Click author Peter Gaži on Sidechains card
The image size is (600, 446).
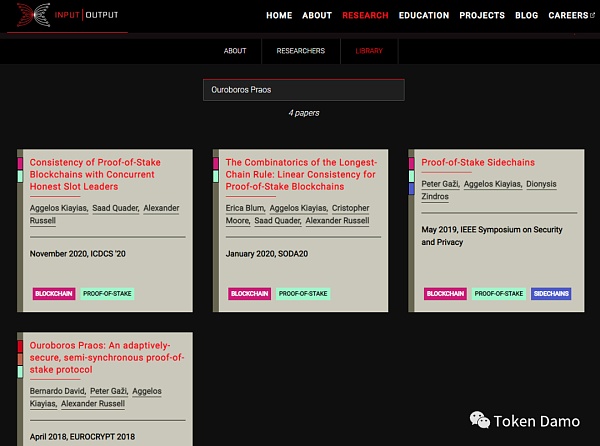click(440, 184)
